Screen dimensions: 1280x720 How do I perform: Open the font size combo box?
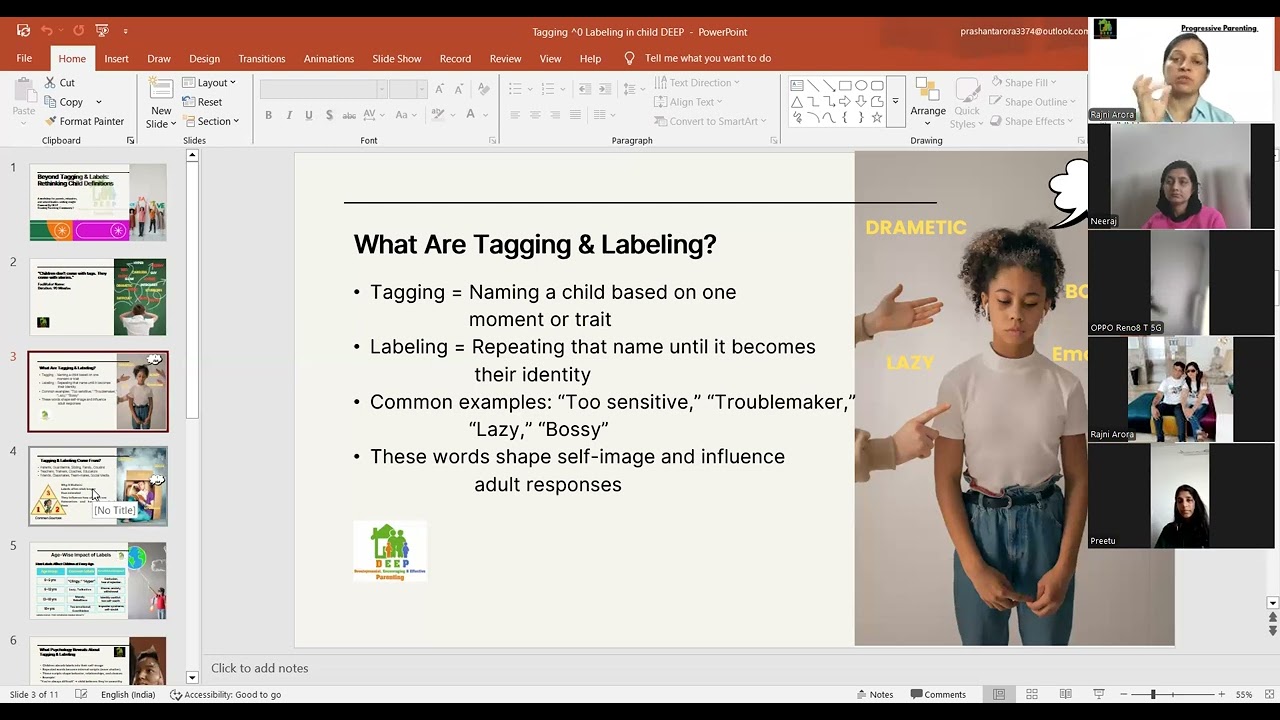408,89
